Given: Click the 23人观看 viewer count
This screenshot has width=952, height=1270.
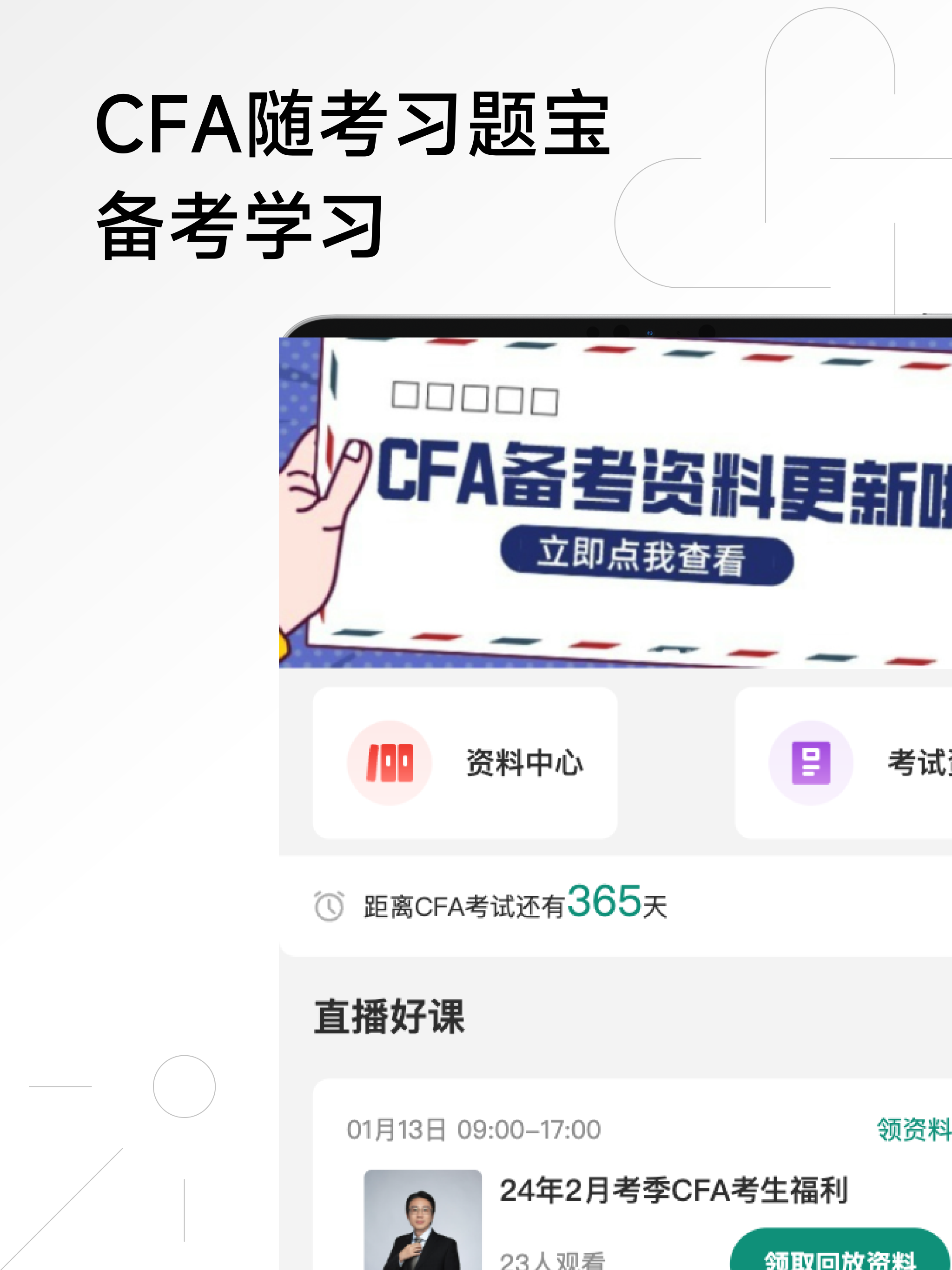Looking at the screenshot, I should click(552, 1261).
